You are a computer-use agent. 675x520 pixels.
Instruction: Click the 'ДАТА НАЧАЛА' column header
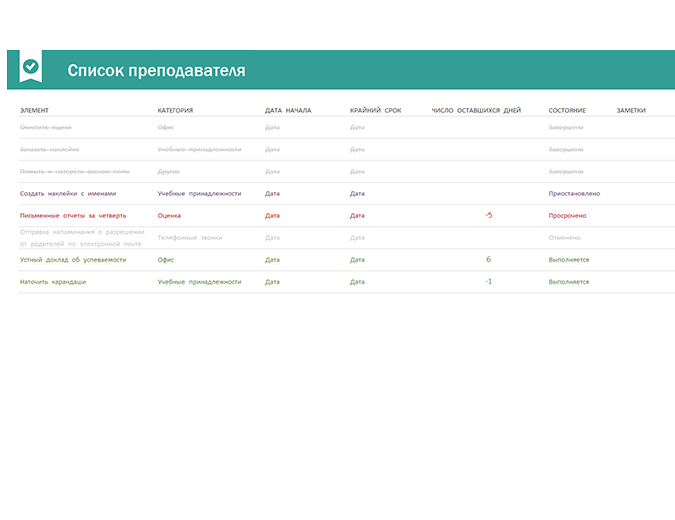click(x=288, y=111)
